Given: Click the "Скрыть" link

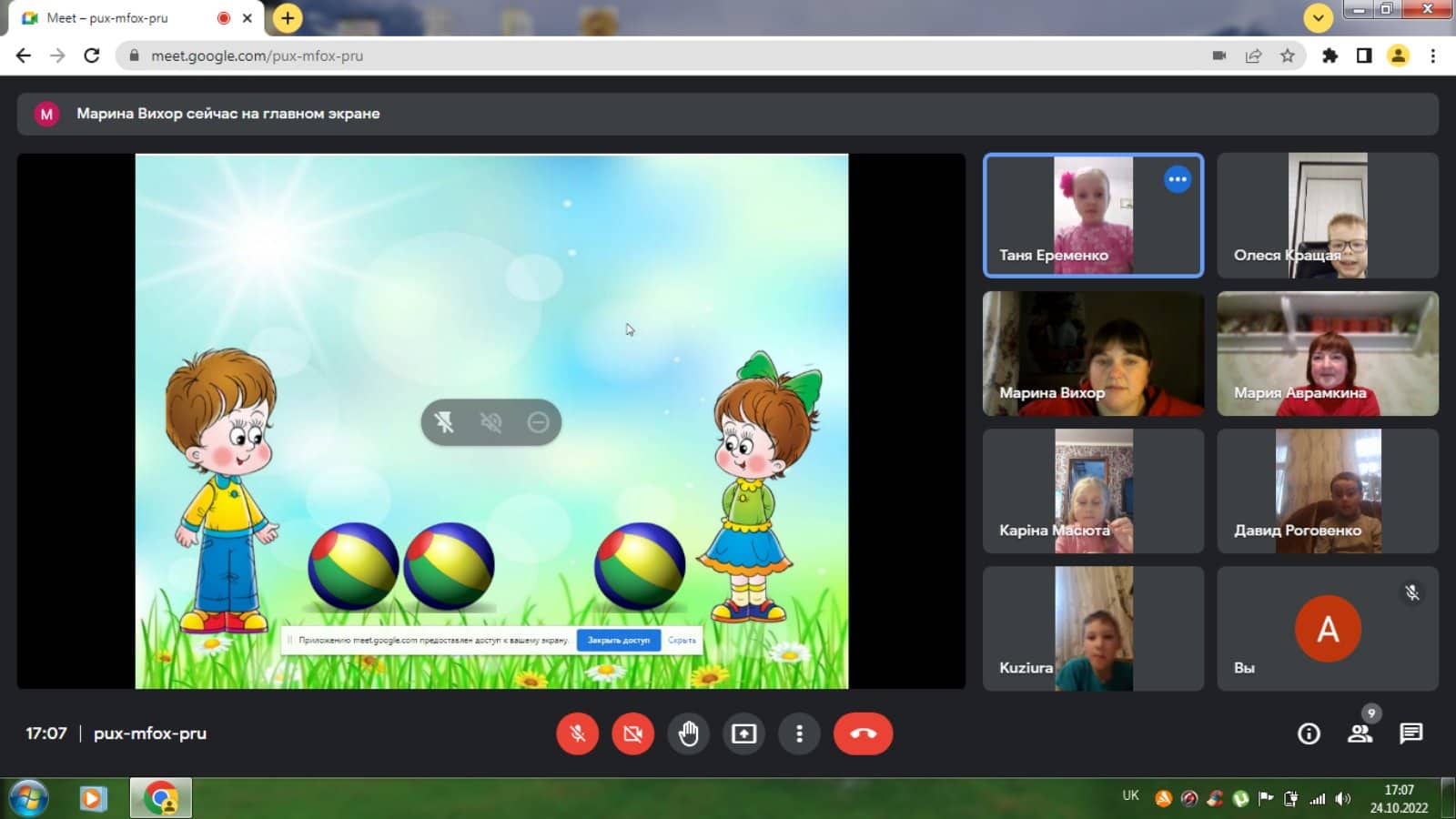Looking at the screenshot, I should coord(682,641).
